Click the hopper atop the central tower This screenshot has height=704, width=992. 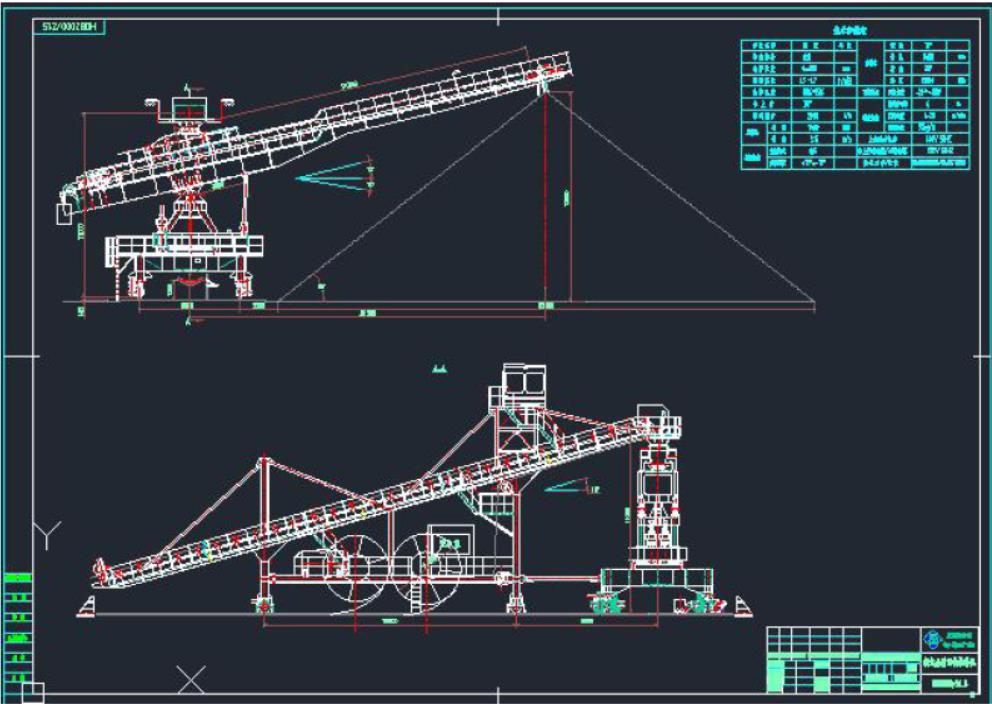[520, 379]
